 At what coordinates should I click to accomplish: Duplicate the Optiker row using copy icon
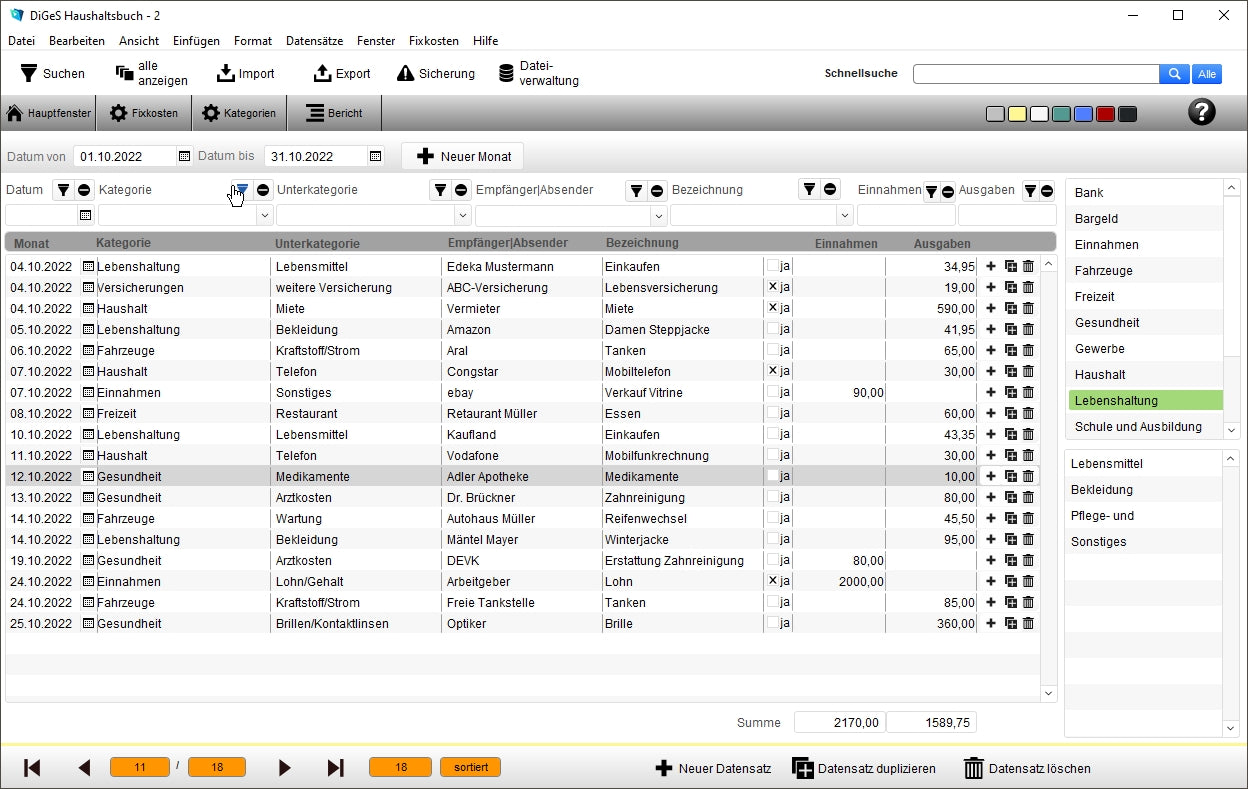1010,624
